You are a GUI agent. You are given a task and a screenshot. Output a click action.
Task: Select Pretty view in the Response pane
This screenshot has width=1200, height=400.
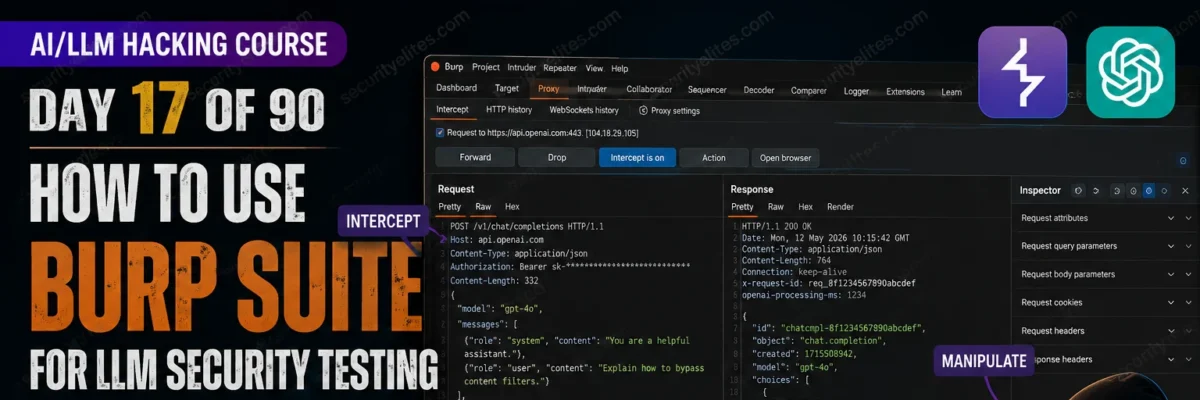(x=742, y=207)
